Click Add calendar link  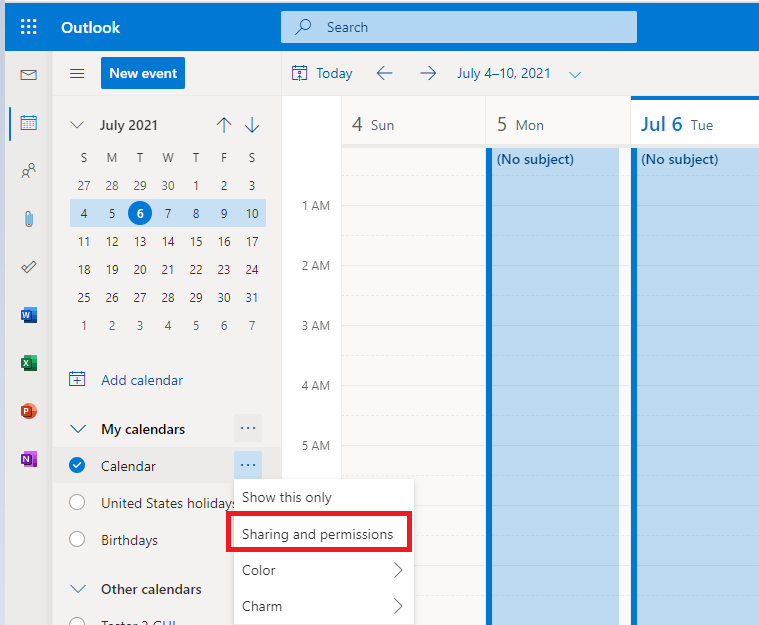pyautogui.click(x=142, y=380)
